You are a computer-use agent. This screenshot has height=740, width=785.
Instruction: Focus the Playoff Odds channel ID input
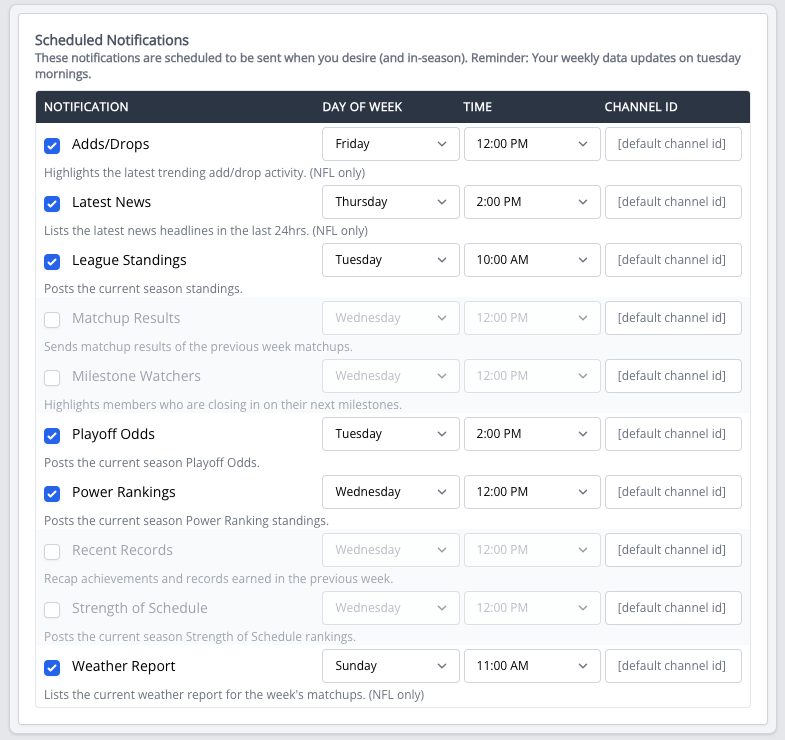tap(673, 434)
